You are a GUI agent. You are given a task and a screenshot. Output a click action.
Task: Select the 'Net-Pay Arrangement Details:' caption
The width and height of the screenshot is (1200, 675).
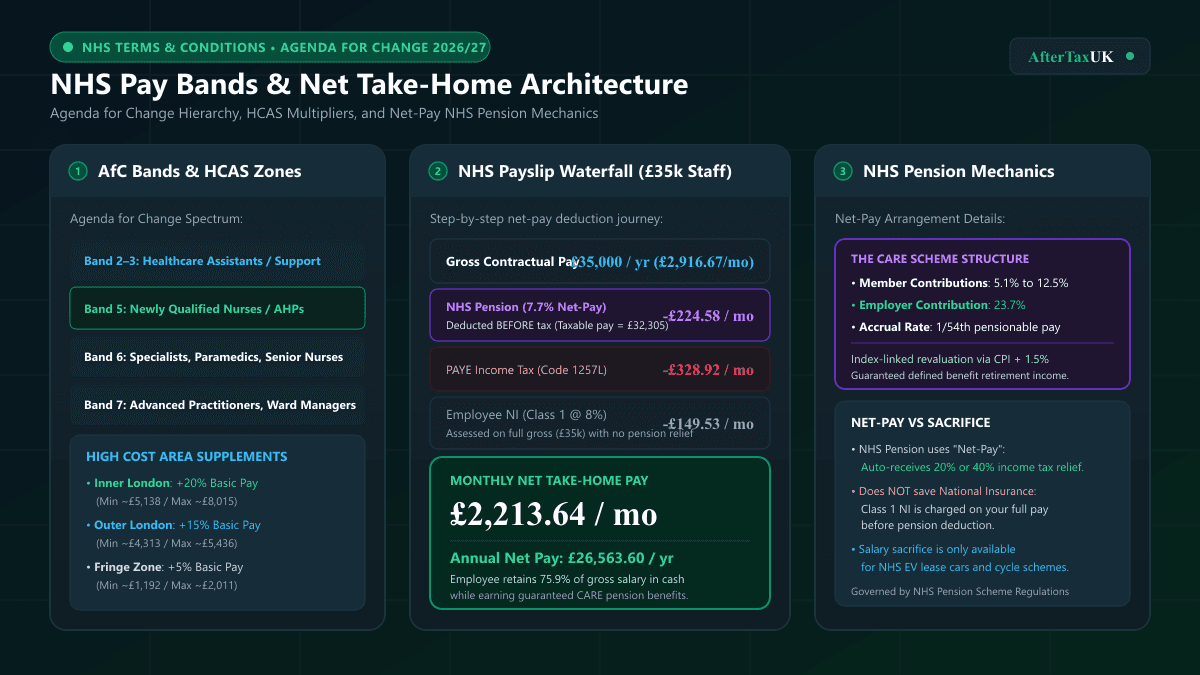pyautogui.click(x=921, y=219)
